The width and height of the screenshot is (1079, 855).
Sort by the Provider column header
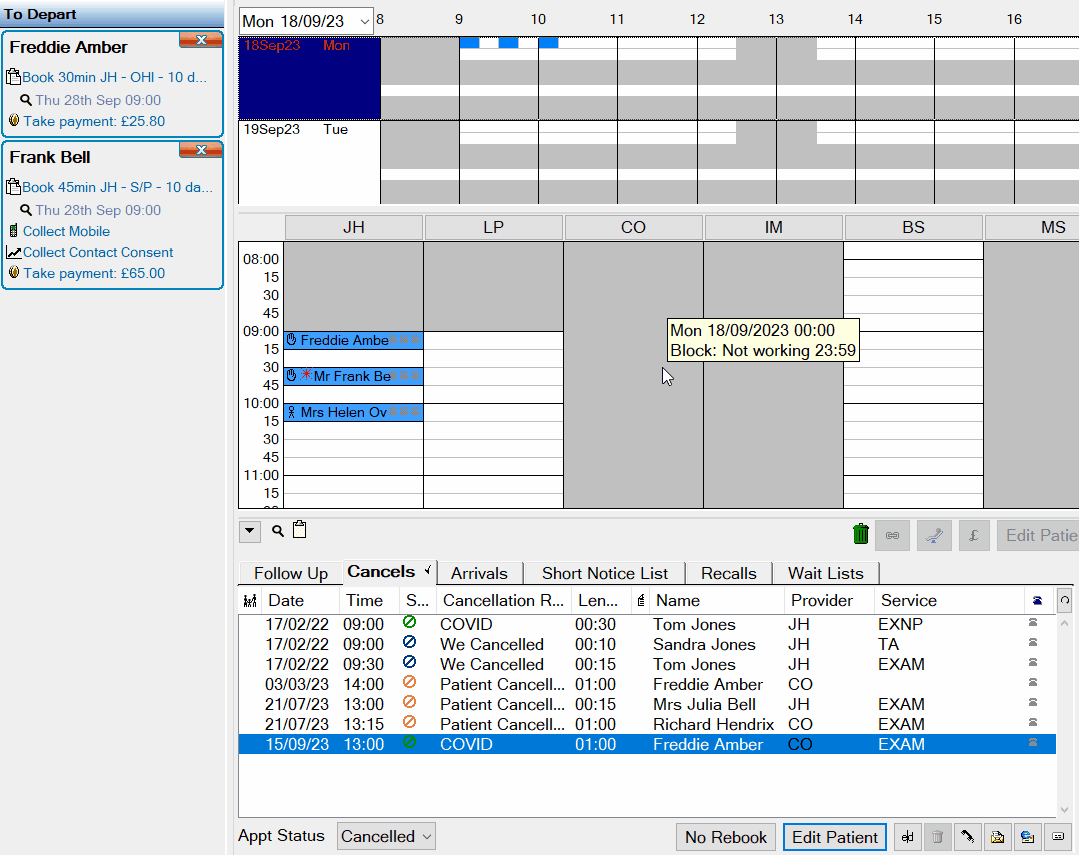[x=829, y=600]
